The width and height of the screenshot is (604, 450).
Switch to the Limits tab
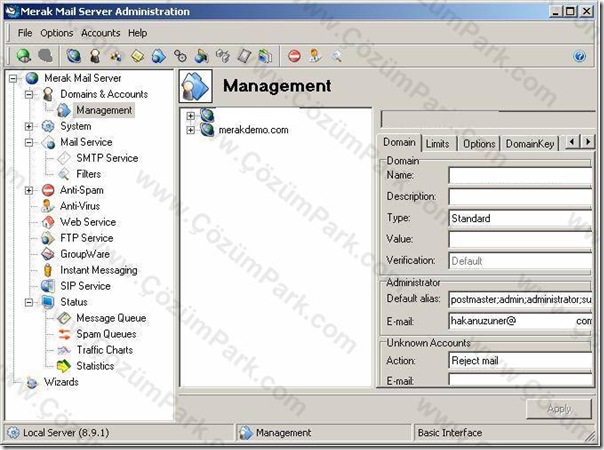pos(438,144)
